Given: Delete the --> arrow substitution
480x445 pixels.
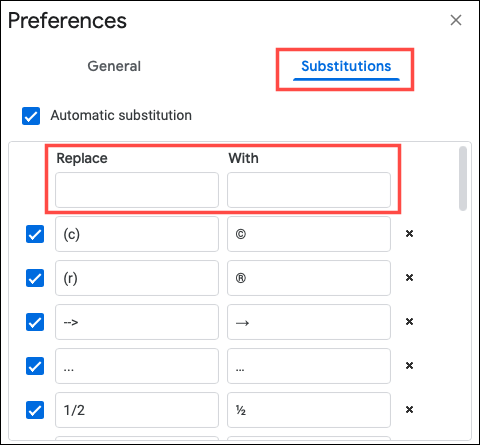Looking at the screenshot, I should tap(409, 322).
